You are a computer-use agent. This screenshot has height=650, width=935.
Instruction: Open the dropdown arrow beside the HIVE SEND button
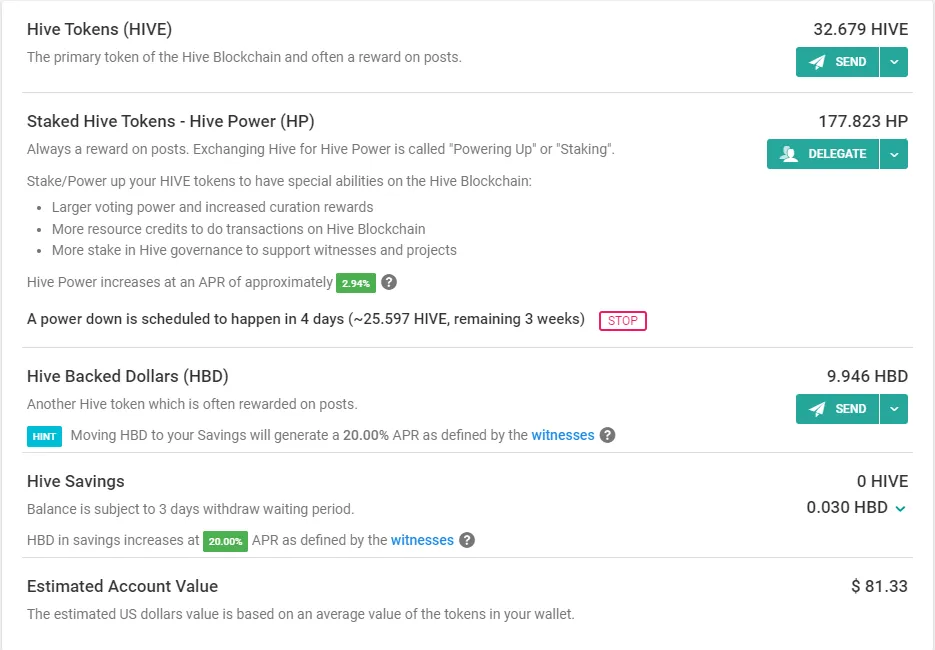pyautogui.click(x=894, y=62)
